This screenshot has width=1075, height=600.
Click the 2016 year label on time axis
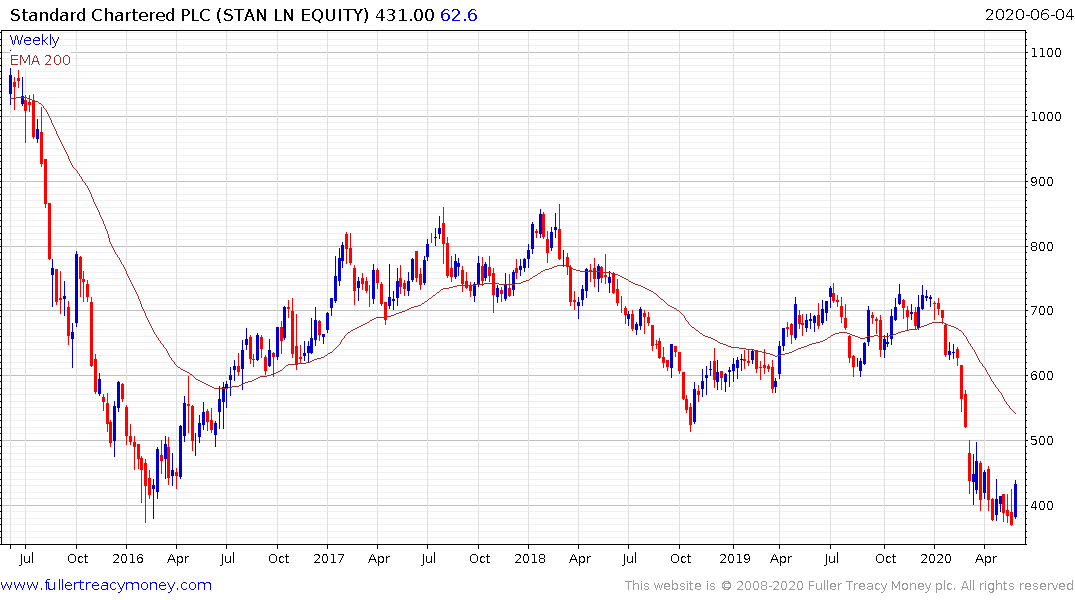tap(128, 559)
